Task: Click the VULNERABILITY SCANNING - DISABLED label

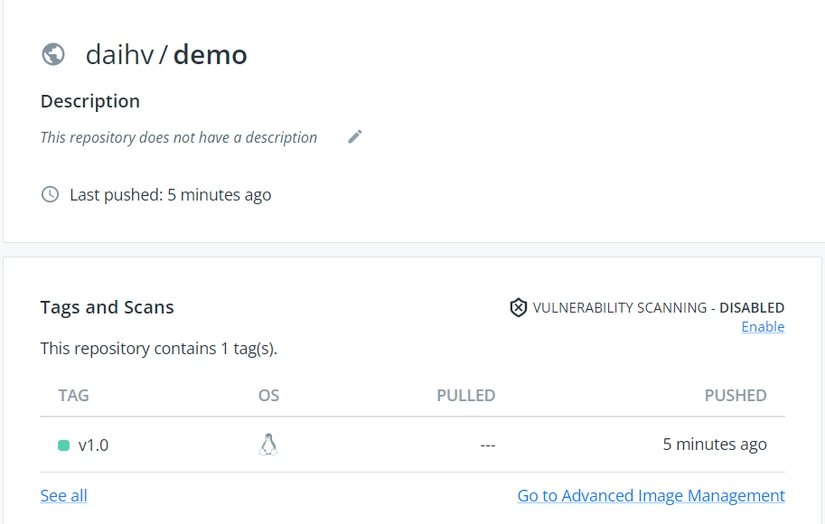Action: click(658, 308)
